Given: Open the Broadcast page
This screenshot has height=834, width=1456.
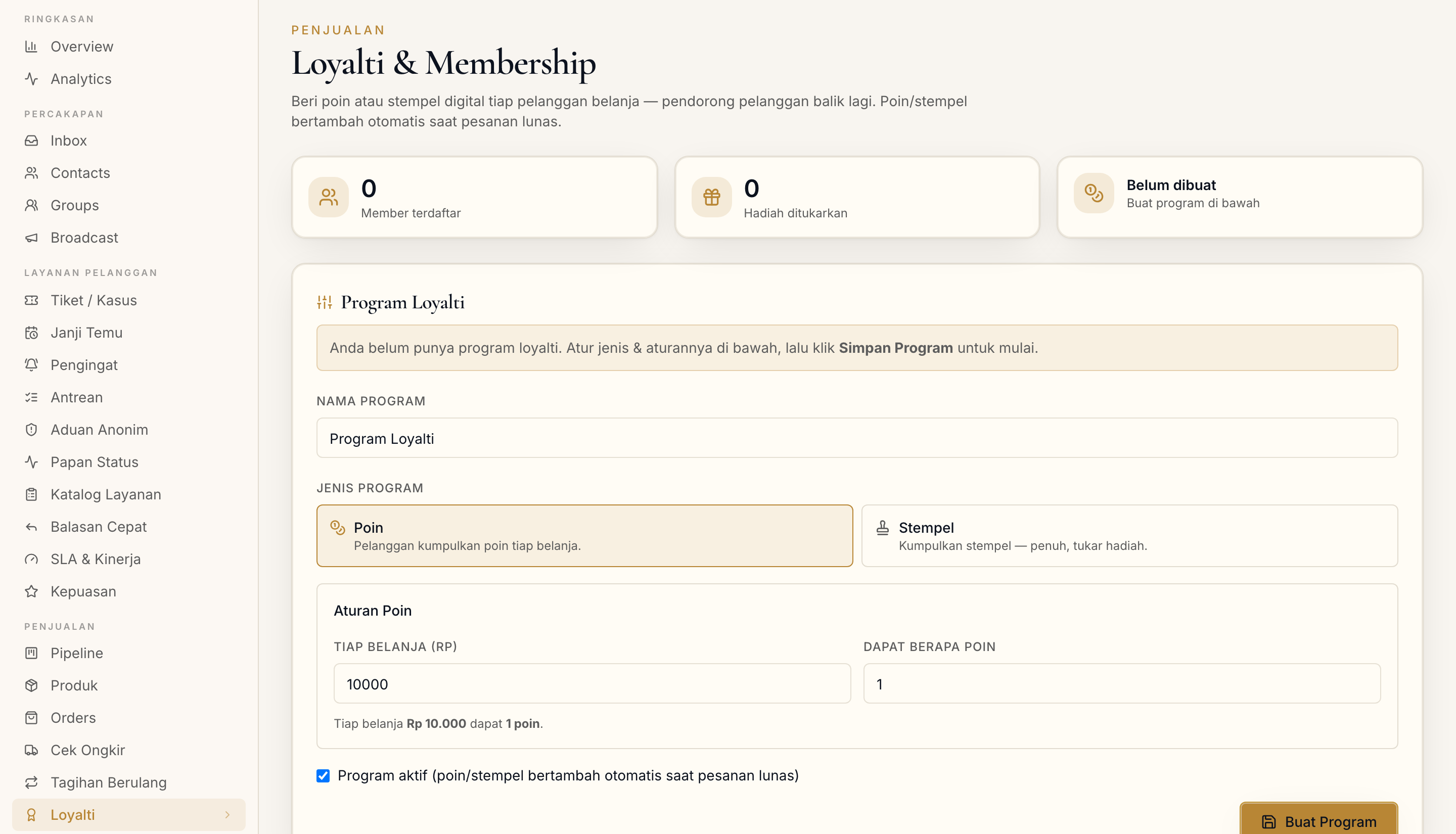Looking at the screenshot, I should pos(129,238).
